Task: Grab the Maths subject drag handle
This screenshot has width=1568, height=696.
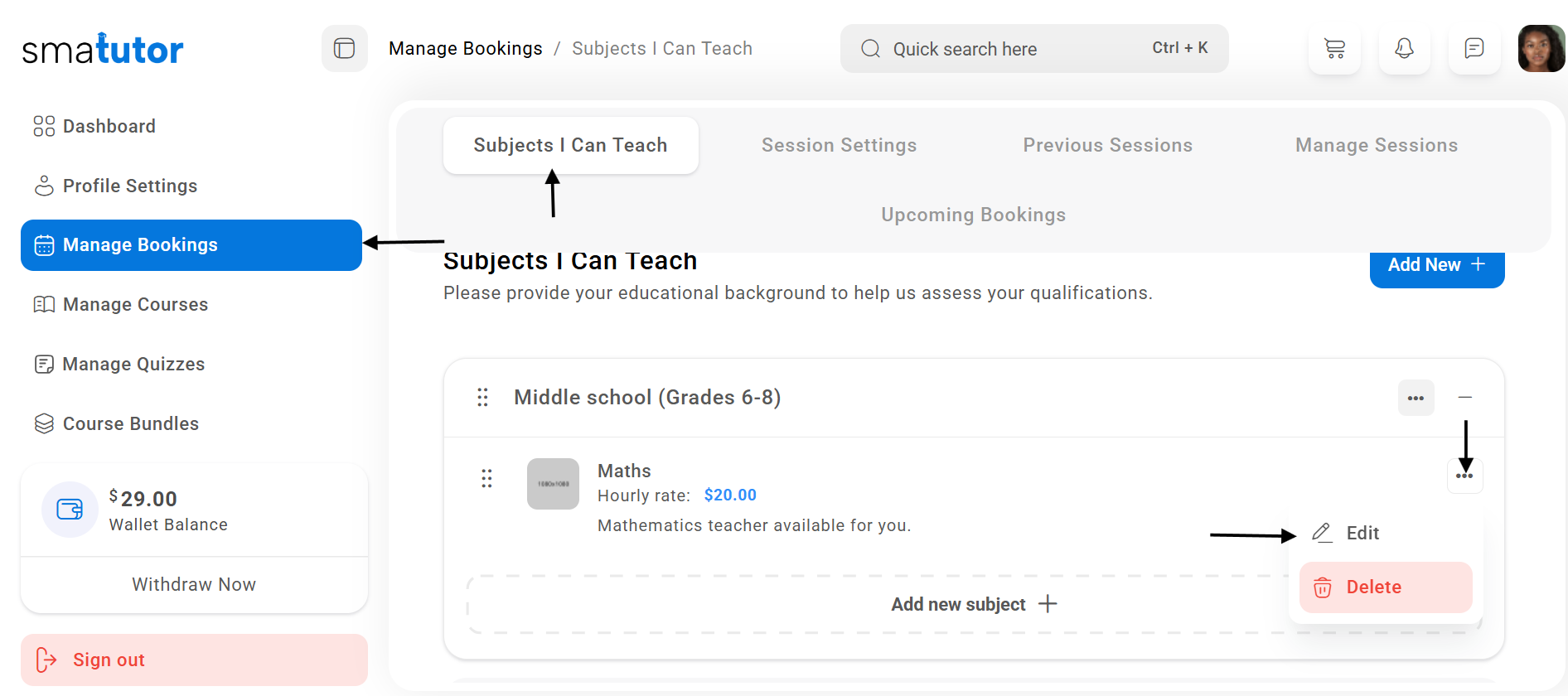Action: coord(486,478)
